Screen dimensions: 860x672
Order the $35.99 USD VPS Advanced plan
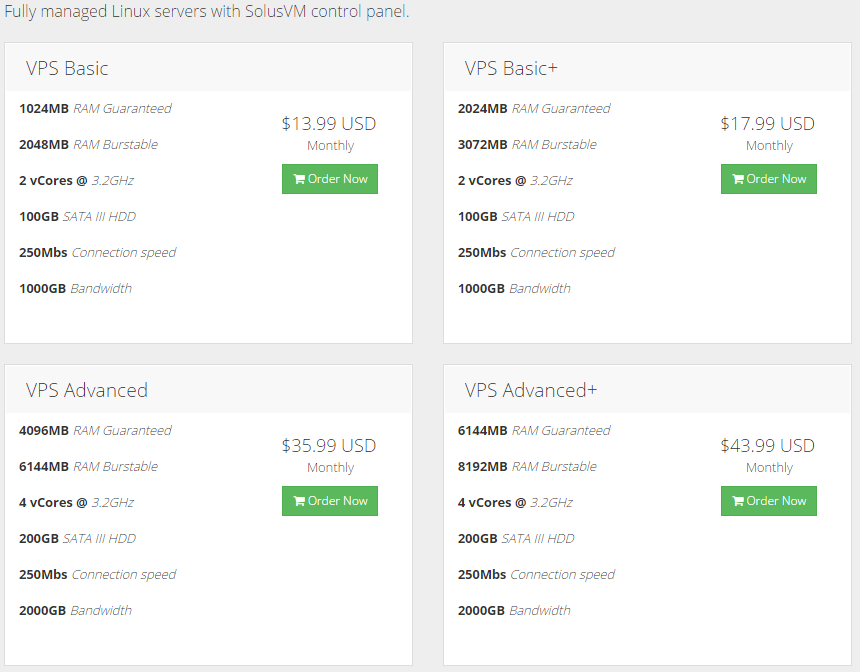(330, 501)
